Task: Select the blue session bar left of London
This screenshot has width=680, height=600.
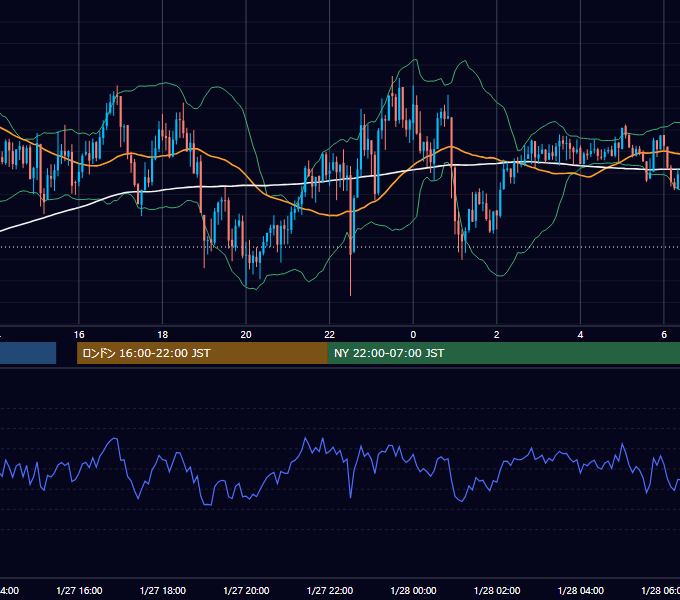Action: tap(28, 353)
